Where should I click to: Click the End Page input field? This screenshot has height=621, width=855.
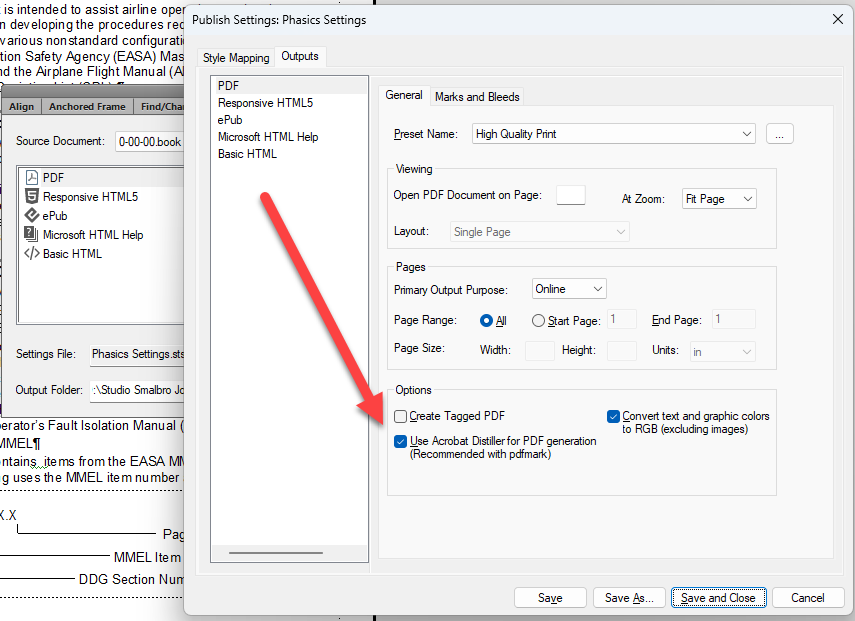pos(733,319)
